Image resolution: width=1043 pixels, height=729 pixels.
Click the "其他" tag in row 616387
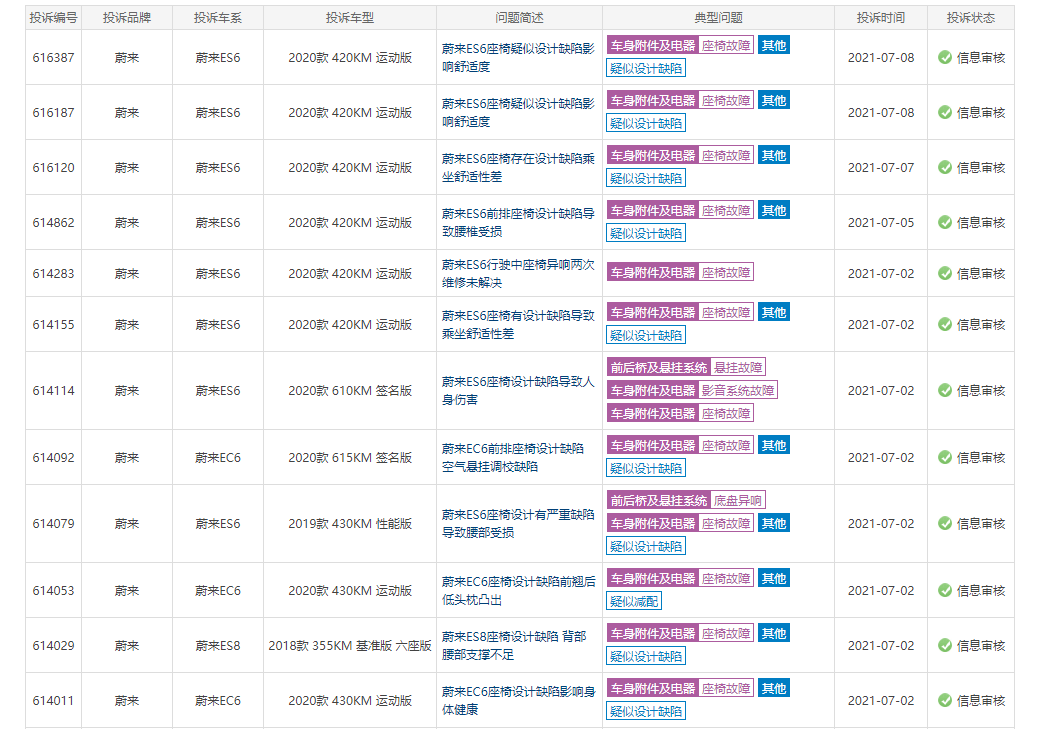click(x=774, y=46)
